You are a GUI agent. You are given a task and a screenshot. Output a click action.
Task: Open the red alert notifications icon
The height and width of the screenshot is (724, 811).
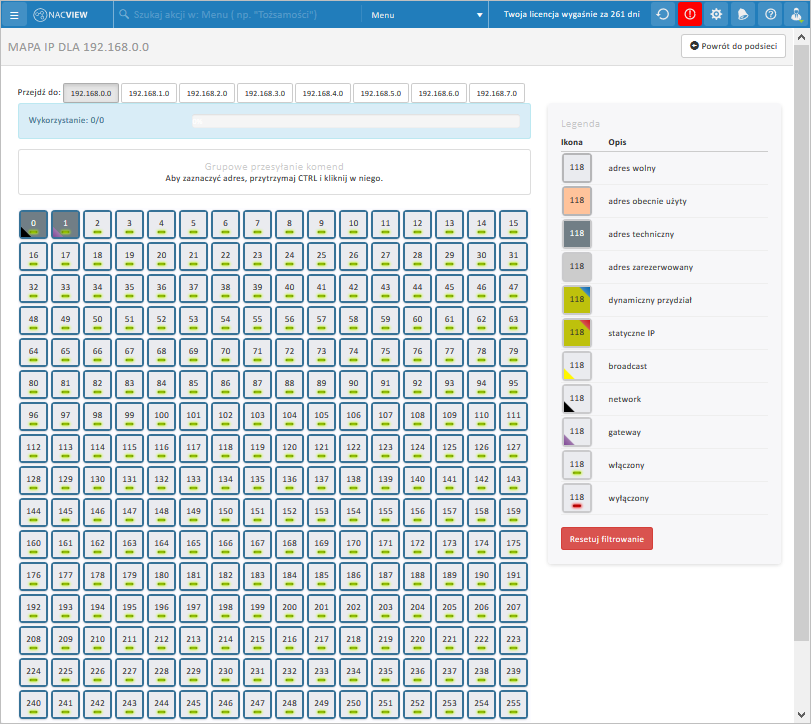689,15
